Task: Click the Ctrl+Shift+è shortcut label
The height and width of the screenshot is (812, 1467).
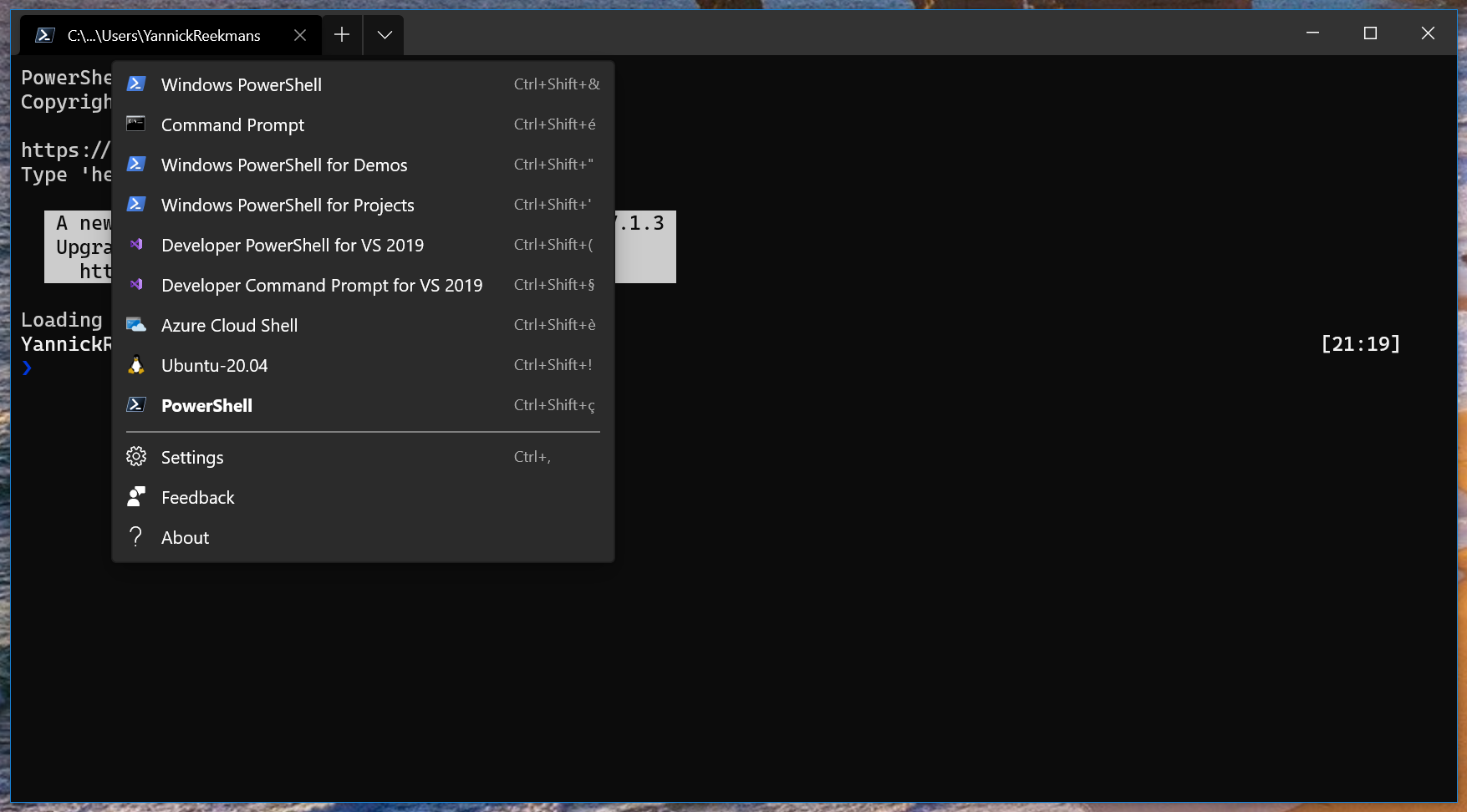Action: pos(555,325)
